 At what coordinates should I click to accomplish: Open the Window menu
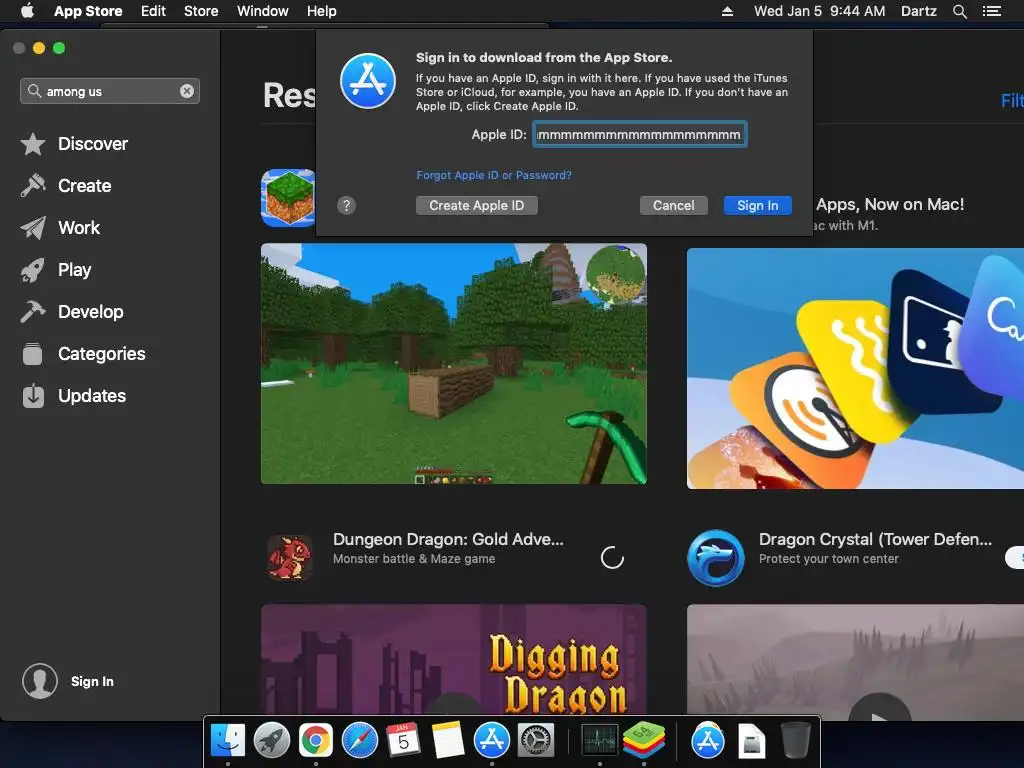click(x=263, y=11)
